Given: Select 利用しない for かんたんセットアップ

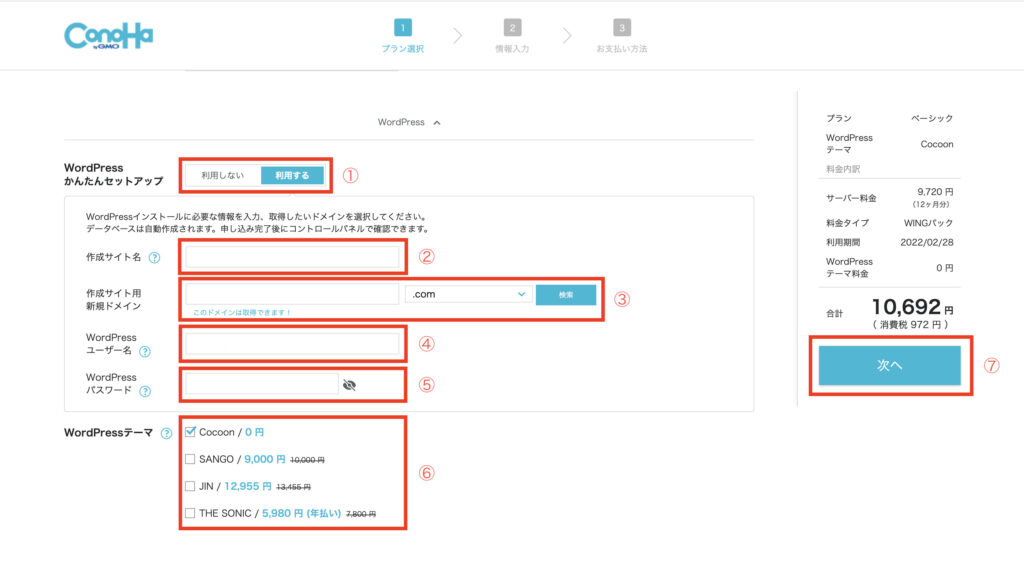Looking at the screenshot, I should click(x=223, y=175).
